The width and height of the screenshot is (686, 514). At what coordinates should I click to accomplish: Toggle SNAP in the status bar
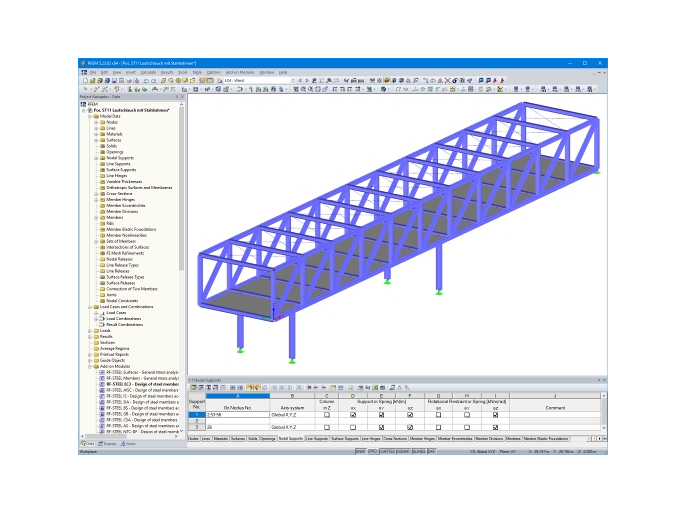click(360, 451)
